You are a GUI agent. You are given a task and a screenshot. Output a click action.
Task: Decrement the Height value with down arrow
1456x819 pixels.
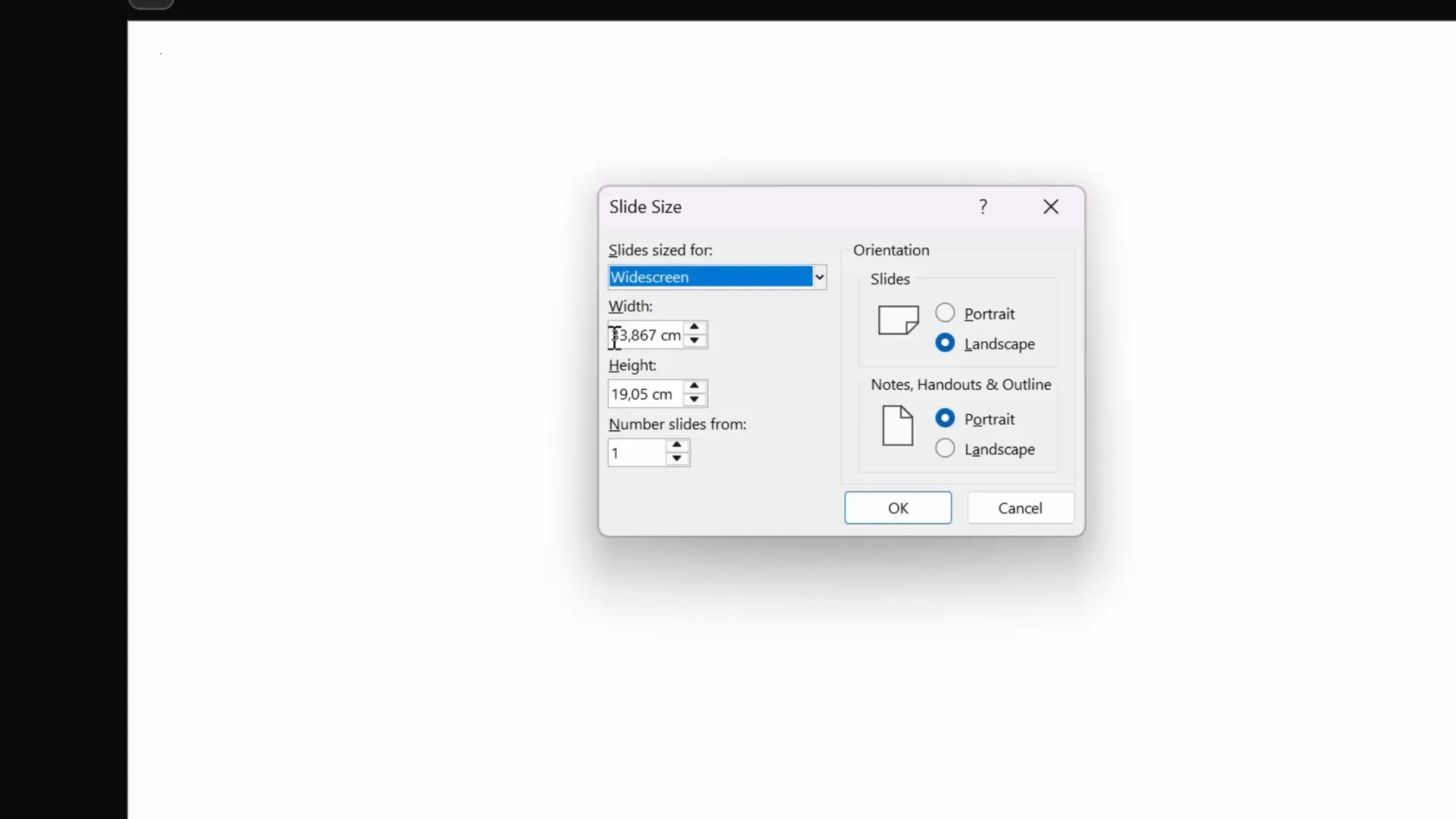point(695,400)
